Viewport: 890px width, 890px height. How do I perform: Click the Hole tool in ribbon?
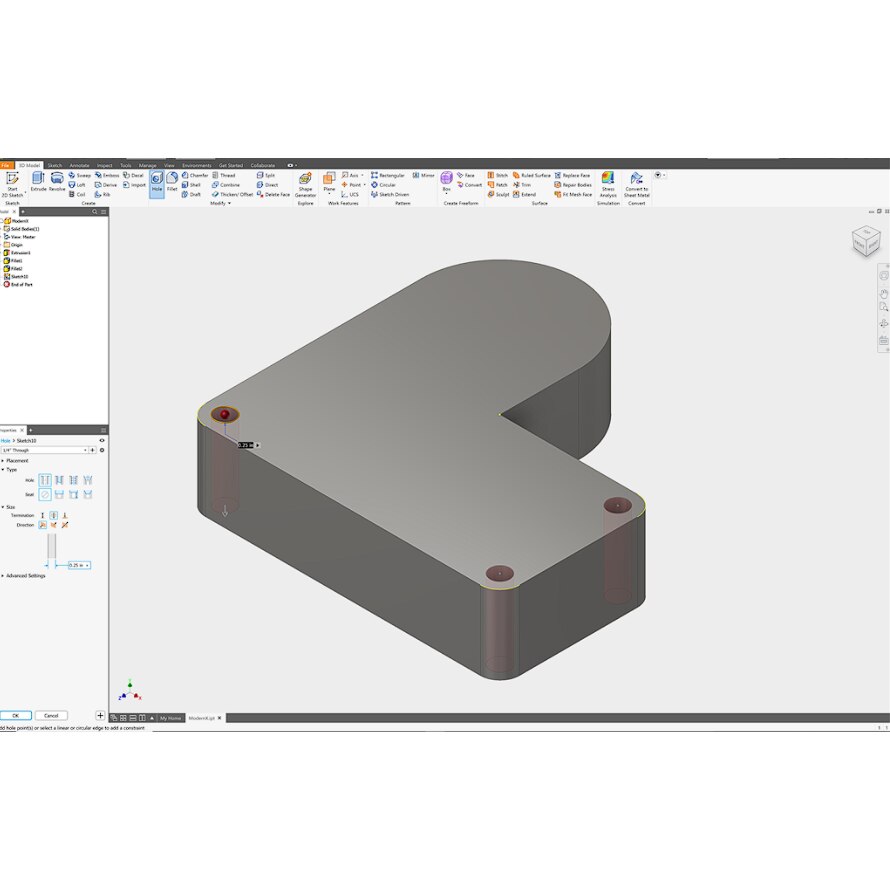coord(157,184)
